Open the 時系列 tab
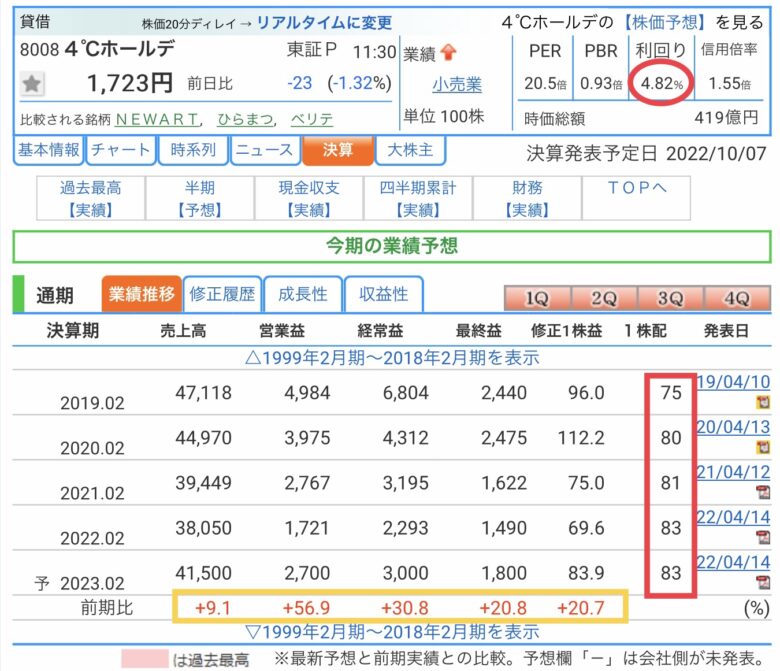The image size is (780, 671). [193, 150]
